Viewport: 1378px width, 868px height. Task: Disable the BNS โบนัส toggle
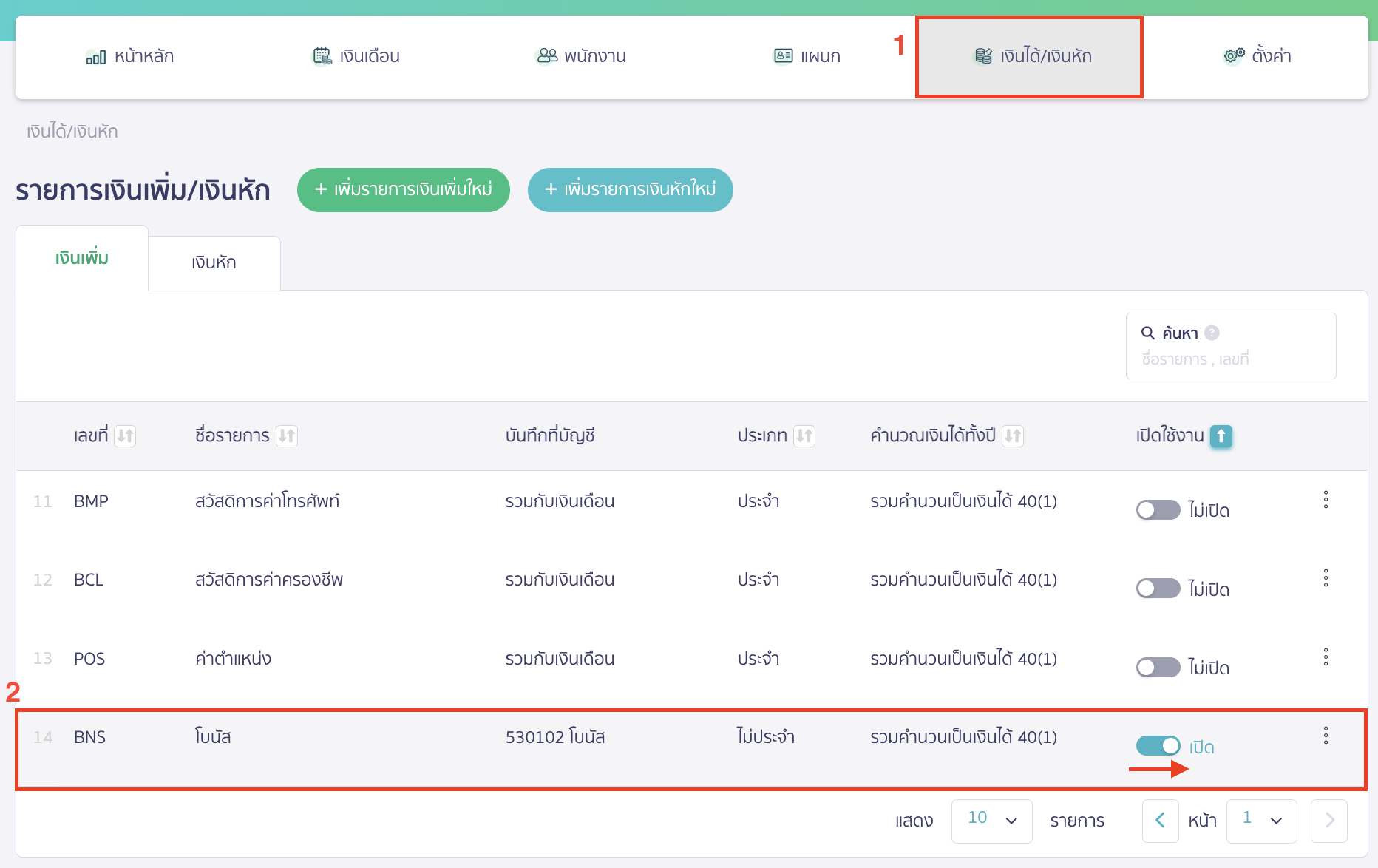(x=1158, y=746)
